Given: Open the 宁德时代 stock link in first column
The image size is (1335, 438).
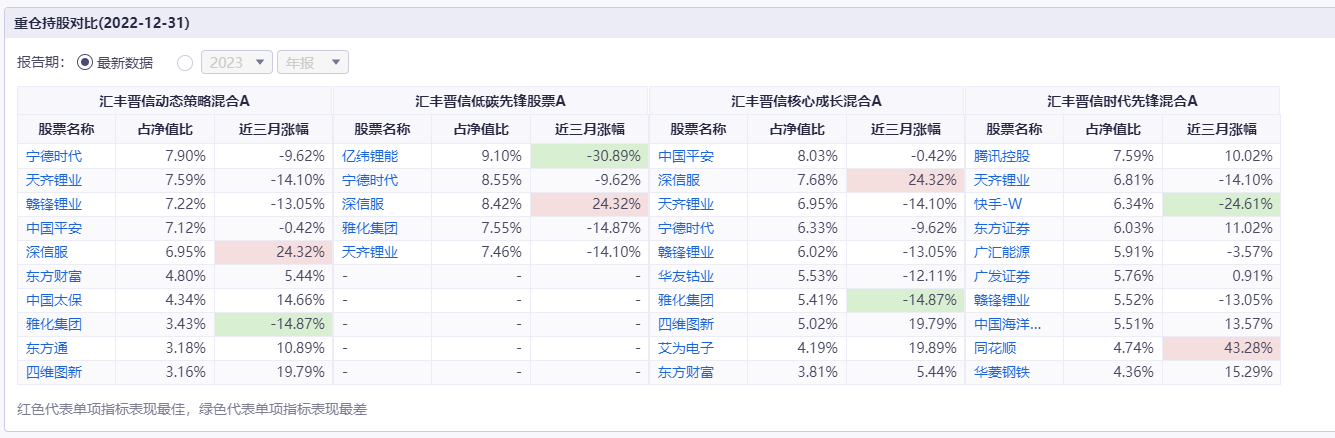Looking at the screenshot, I should [54, 156].
